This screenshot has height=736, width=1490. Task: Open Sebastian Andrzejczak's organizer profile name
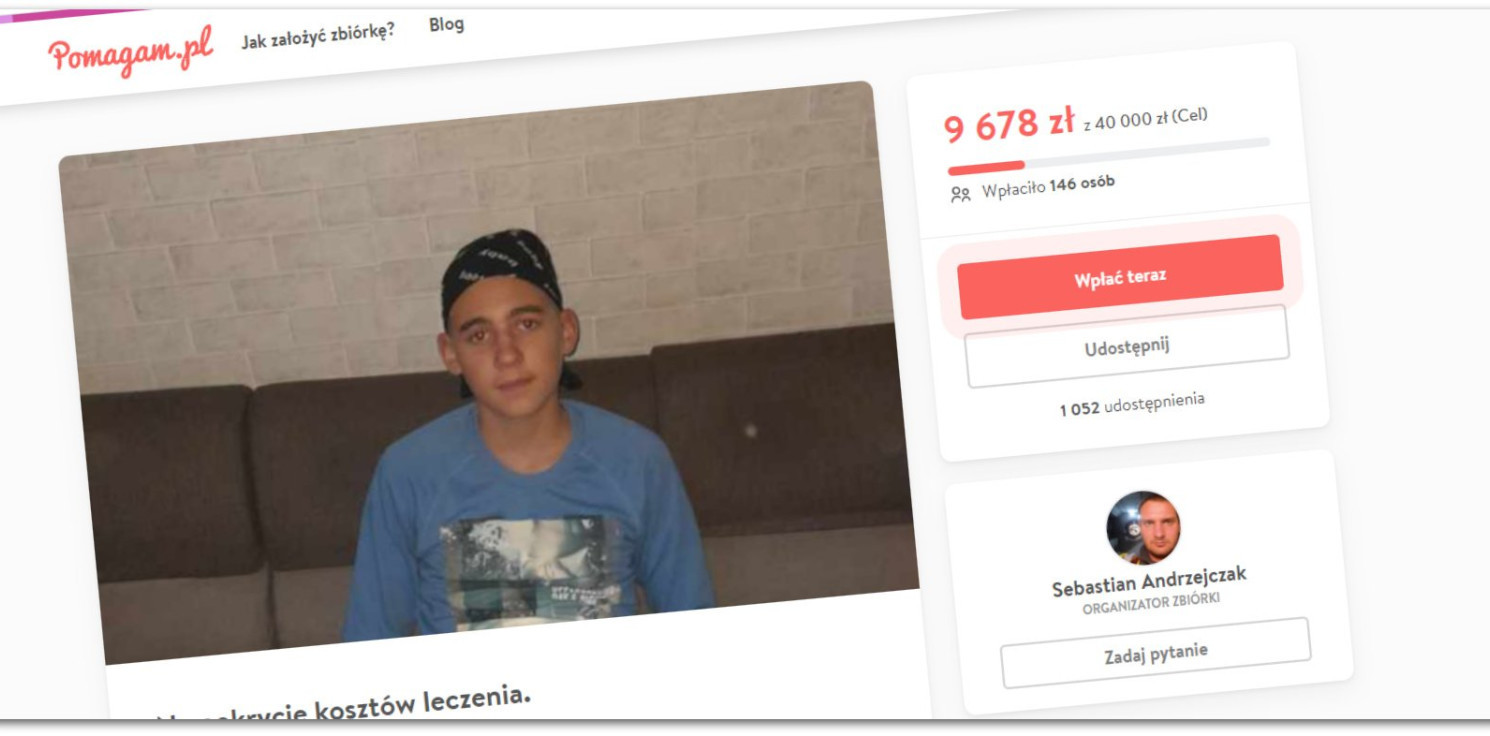click(x=1149, y=581)
